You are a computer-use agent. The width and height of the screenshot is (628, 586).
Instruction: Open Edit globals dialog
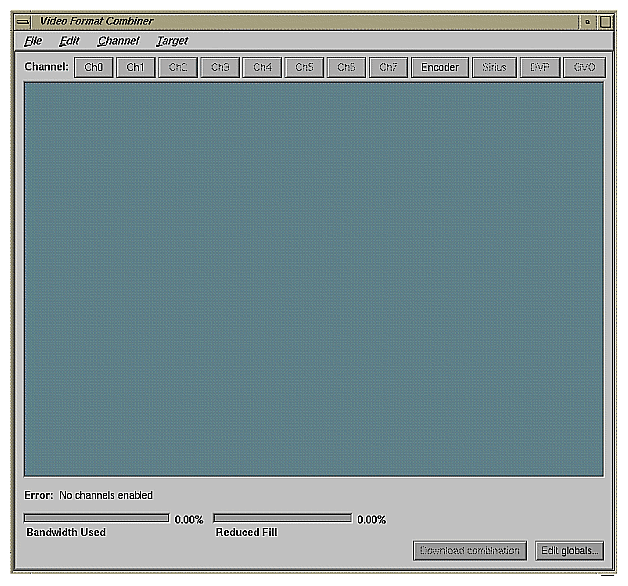(x=570, y=551)
